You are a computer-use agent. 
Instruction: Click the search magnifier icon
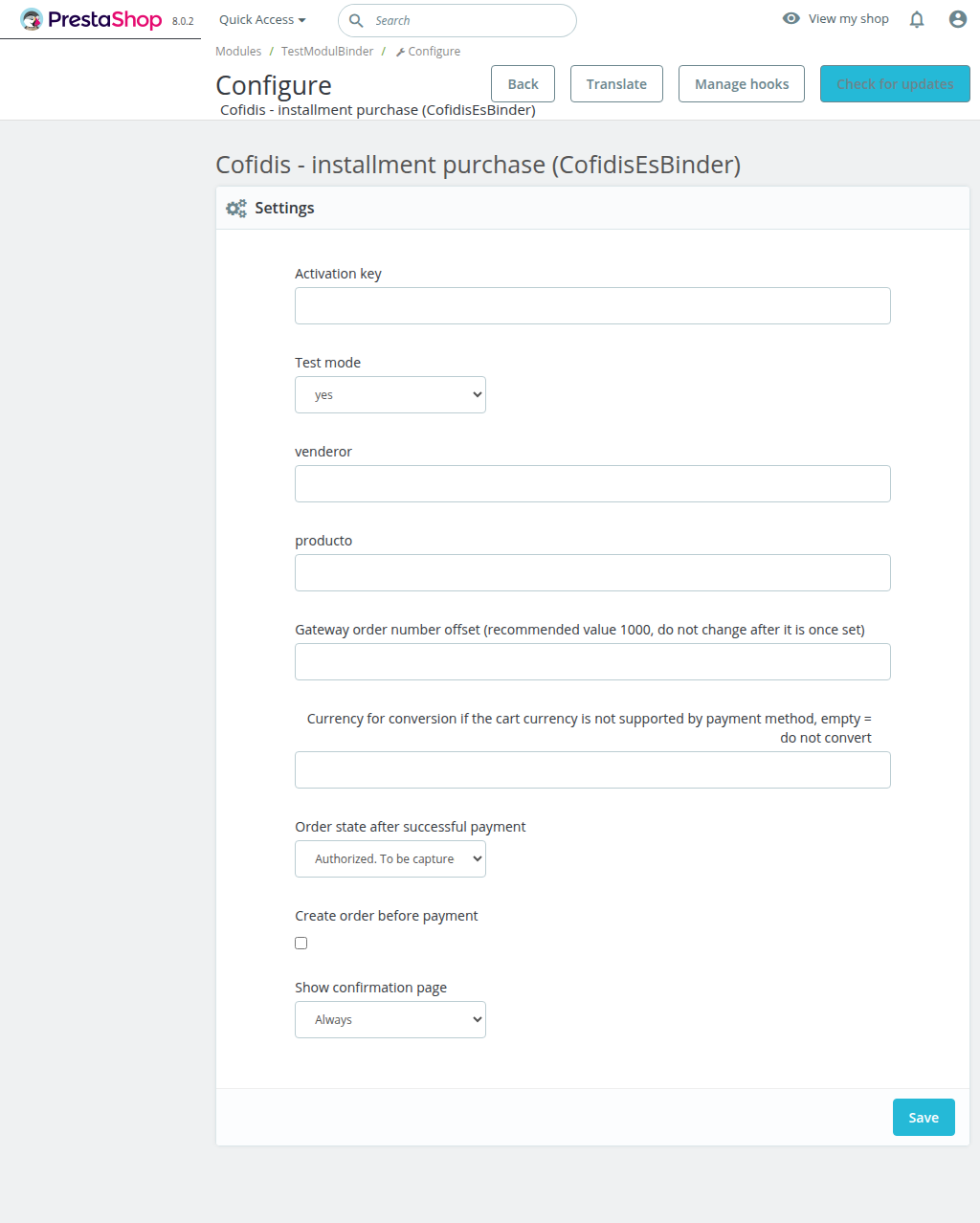pos(356,20)
